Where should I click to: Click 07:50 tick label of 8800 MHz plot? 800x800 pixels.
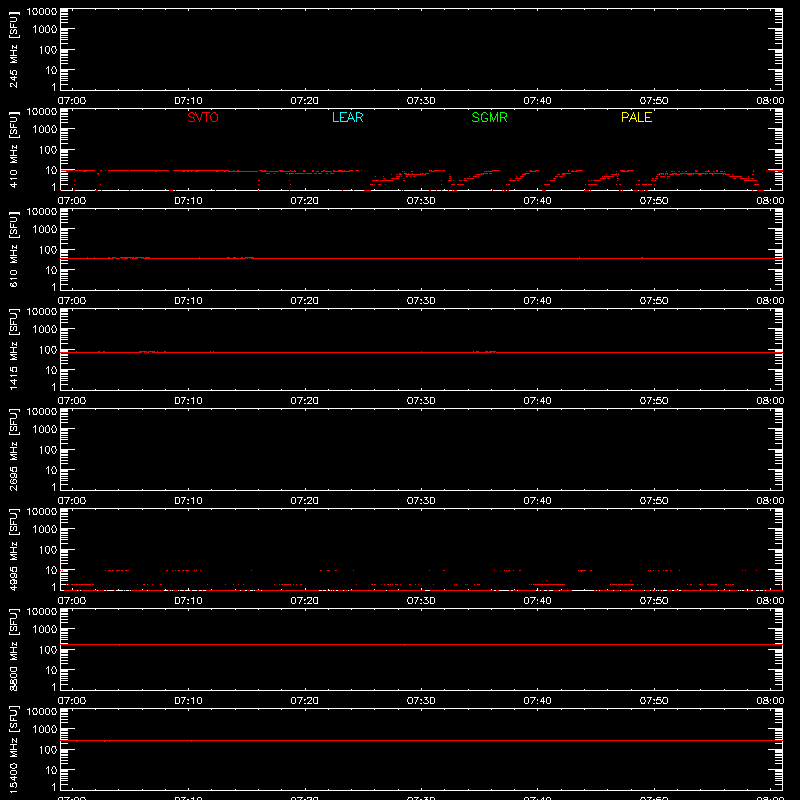[x=654, y=701]
